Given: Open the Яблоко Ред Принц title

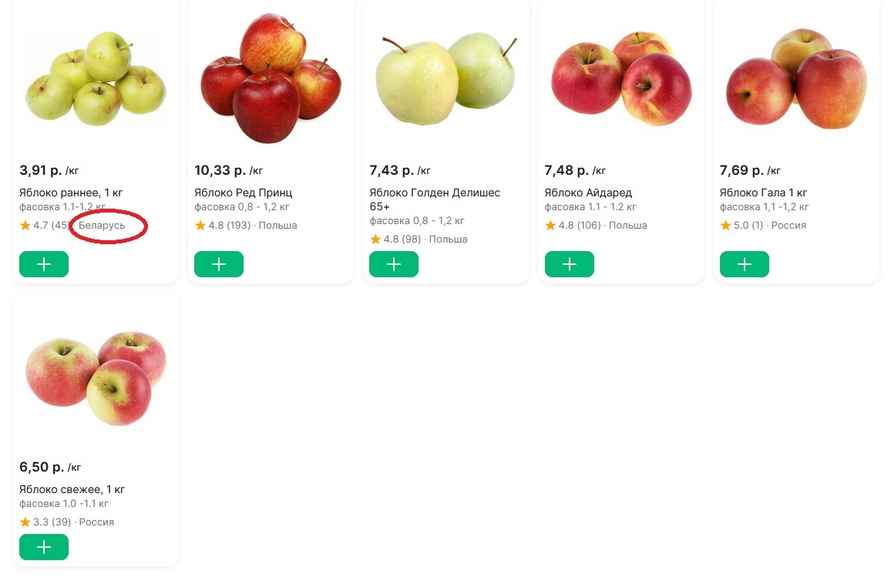Looking at the screenshot, I should pos(243,193).
